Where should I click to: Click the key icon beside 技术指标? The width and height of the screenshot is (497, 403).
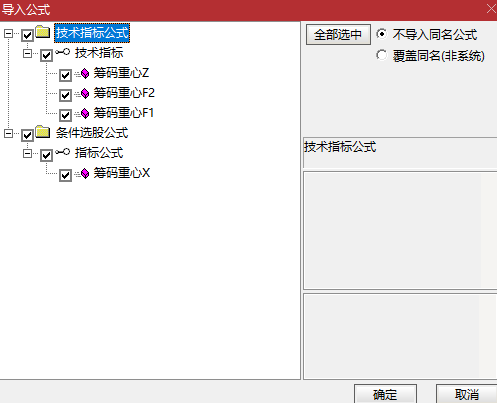pyautogui.click(x=63, y=52)
